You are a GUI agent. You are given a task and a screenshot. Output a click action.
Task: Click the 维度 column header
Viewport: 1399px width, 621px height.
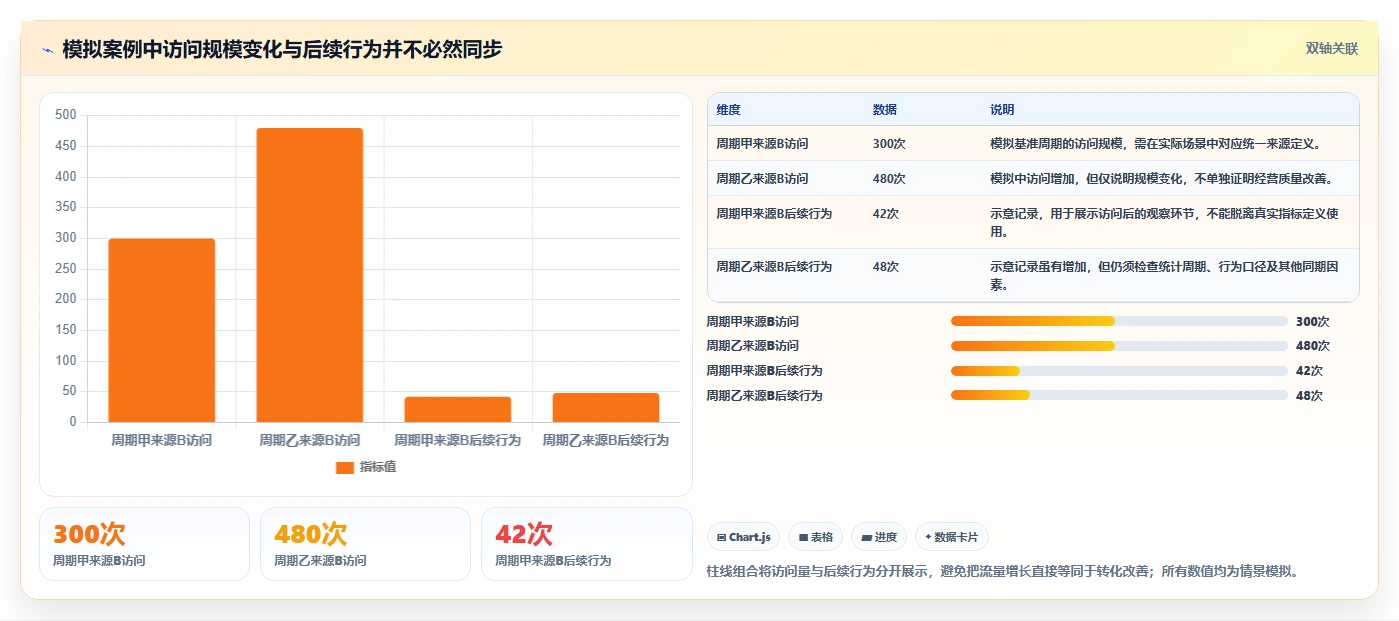(x=728, y=110)
